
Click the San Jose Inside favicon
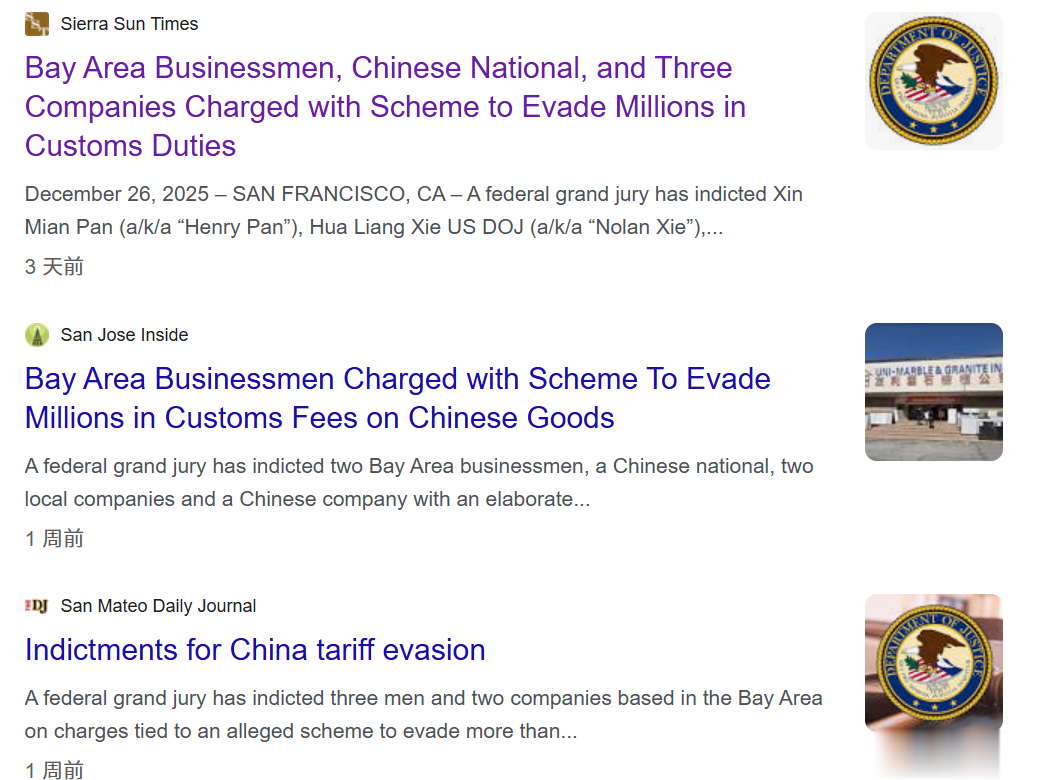point(37,335)
